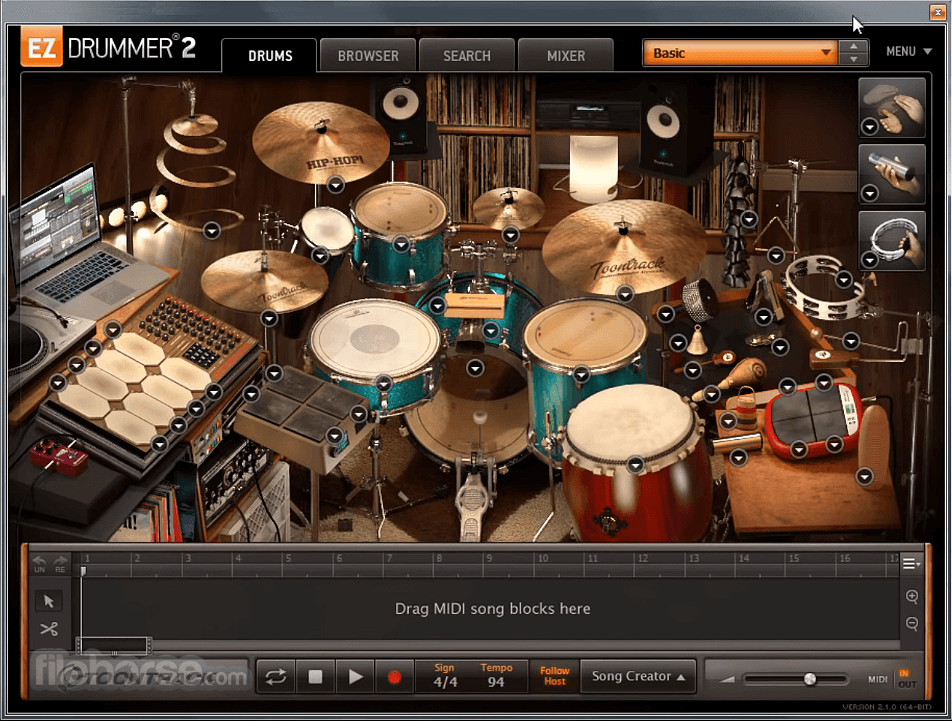Click the MIDI OUT indicator
Screen dimensions: 952x721
point(907,684)
